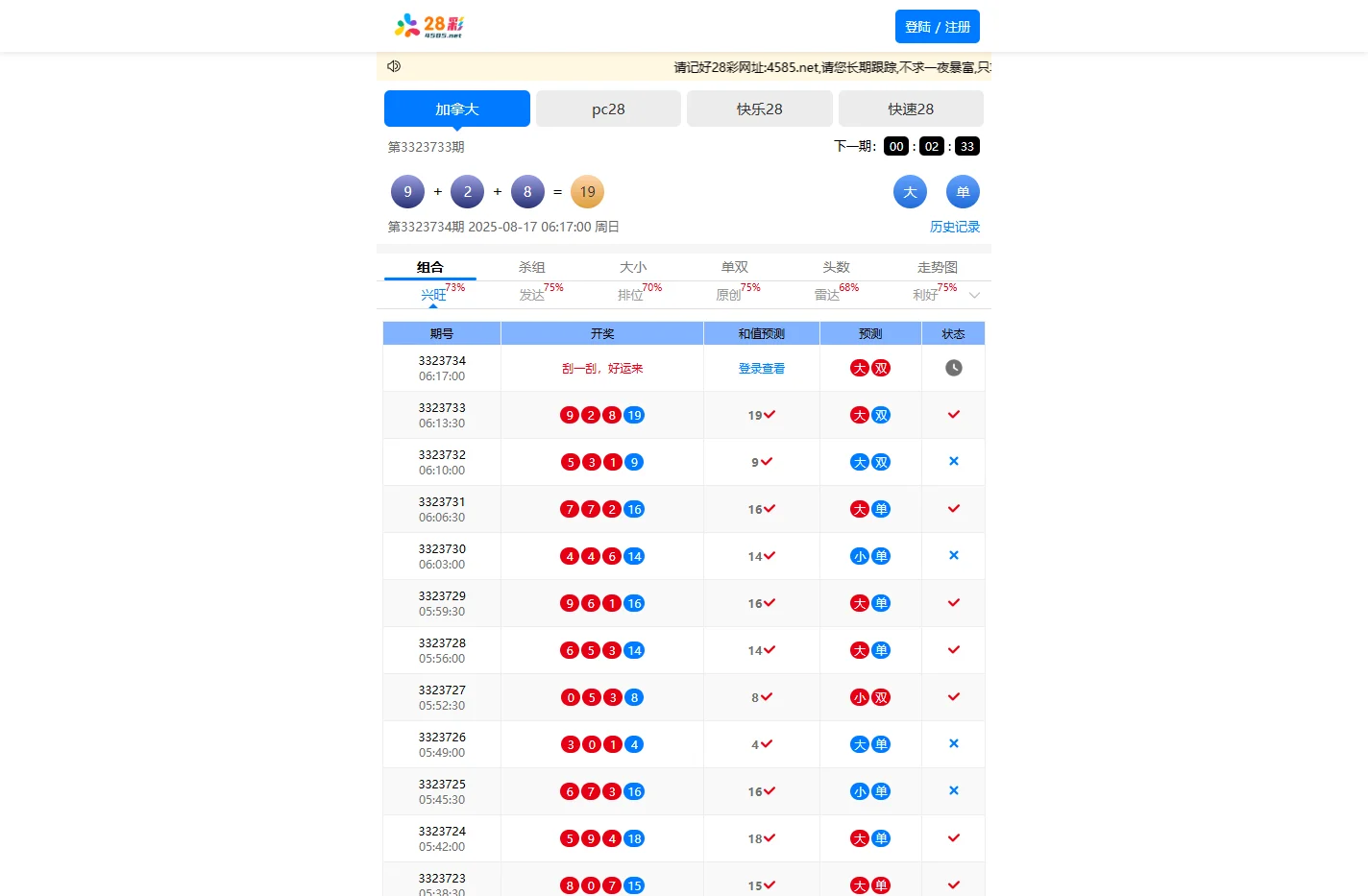Click the 登陆 / 注册 login button
The width and height of the screenshot is (1368, 896).
tap(938, 27)
